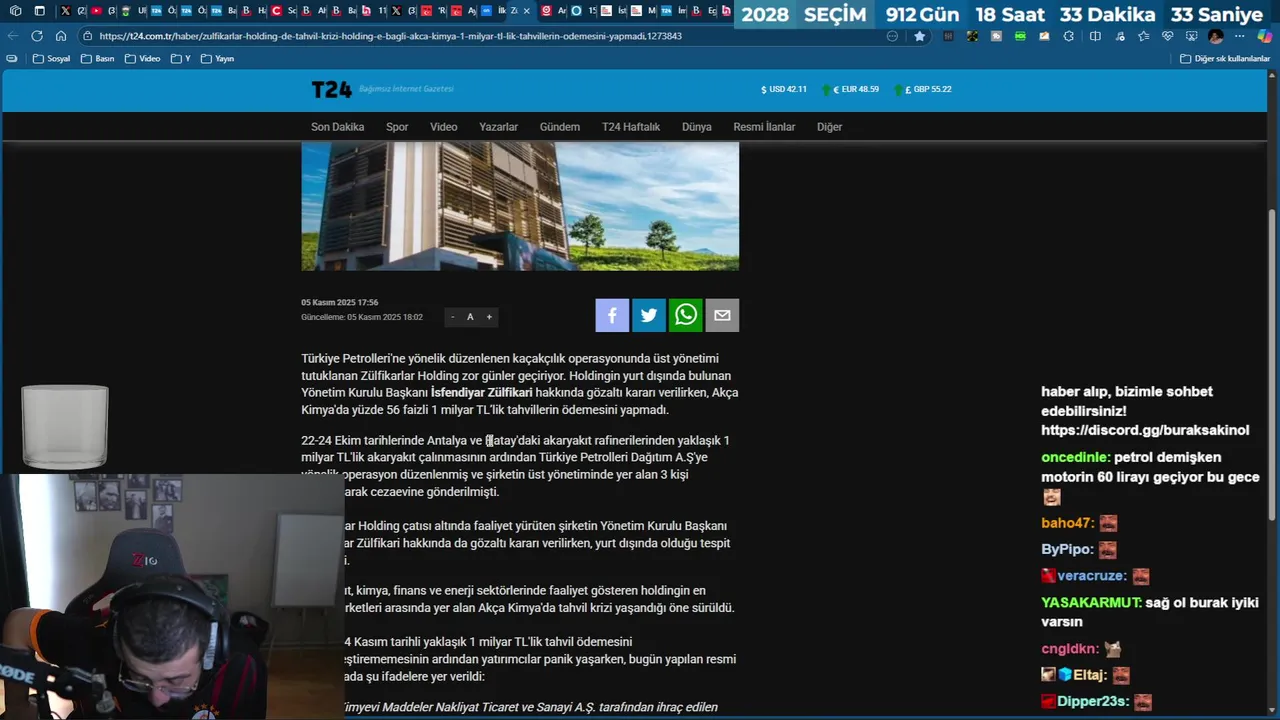Image resolution: width=1280 pixels, height=720 pixels.
Task: Open the Yayın bookmarks folder
Action: coord(218,58)
